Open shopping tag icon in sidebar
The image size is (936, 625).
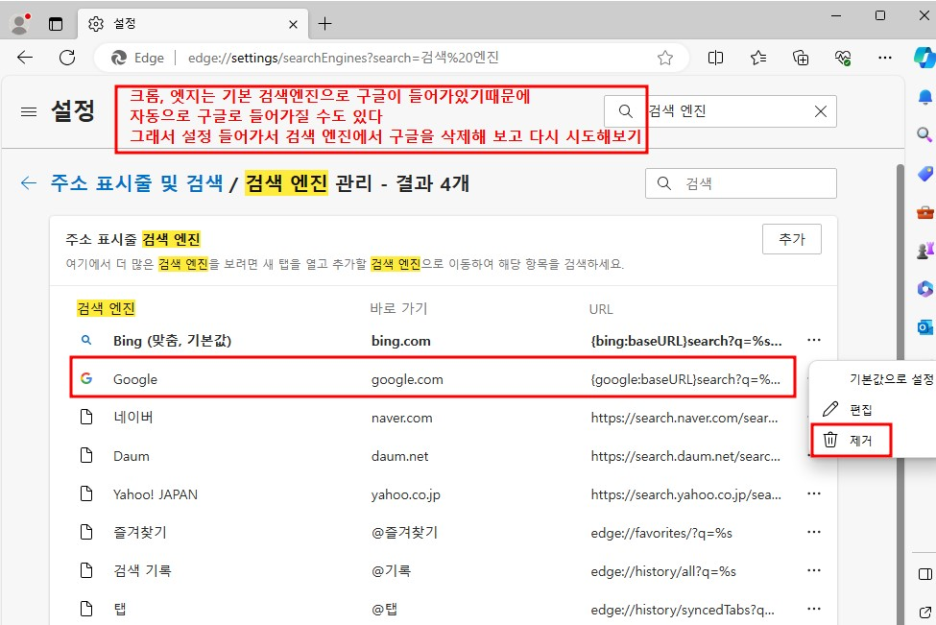point(925,173)
